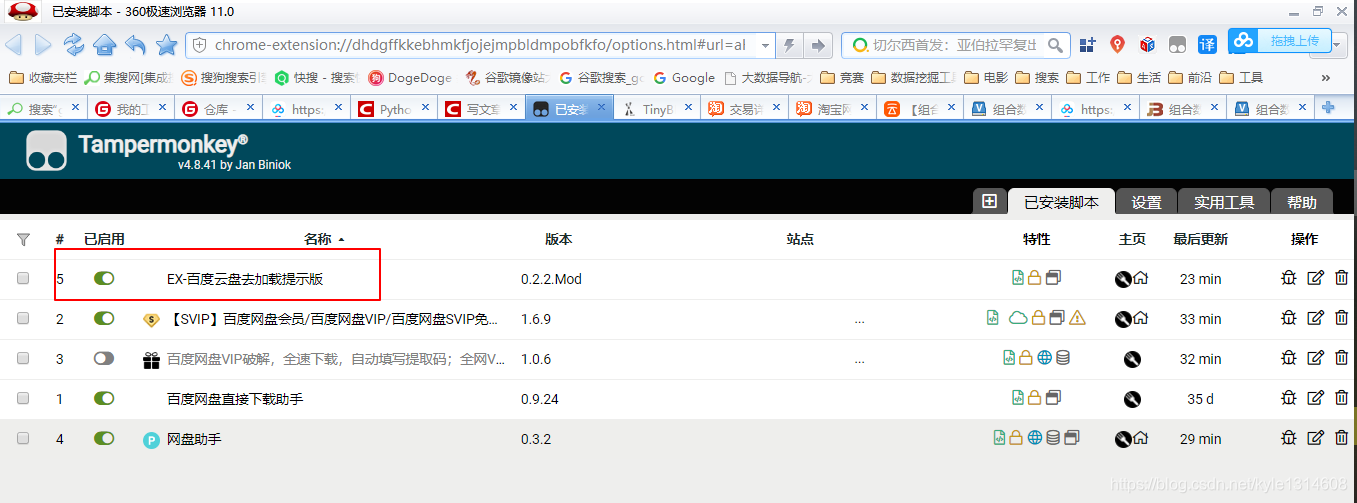Click the warning triangle in the 【SVIP】 row
1357x503 pixels.
tap(1077, 318)
